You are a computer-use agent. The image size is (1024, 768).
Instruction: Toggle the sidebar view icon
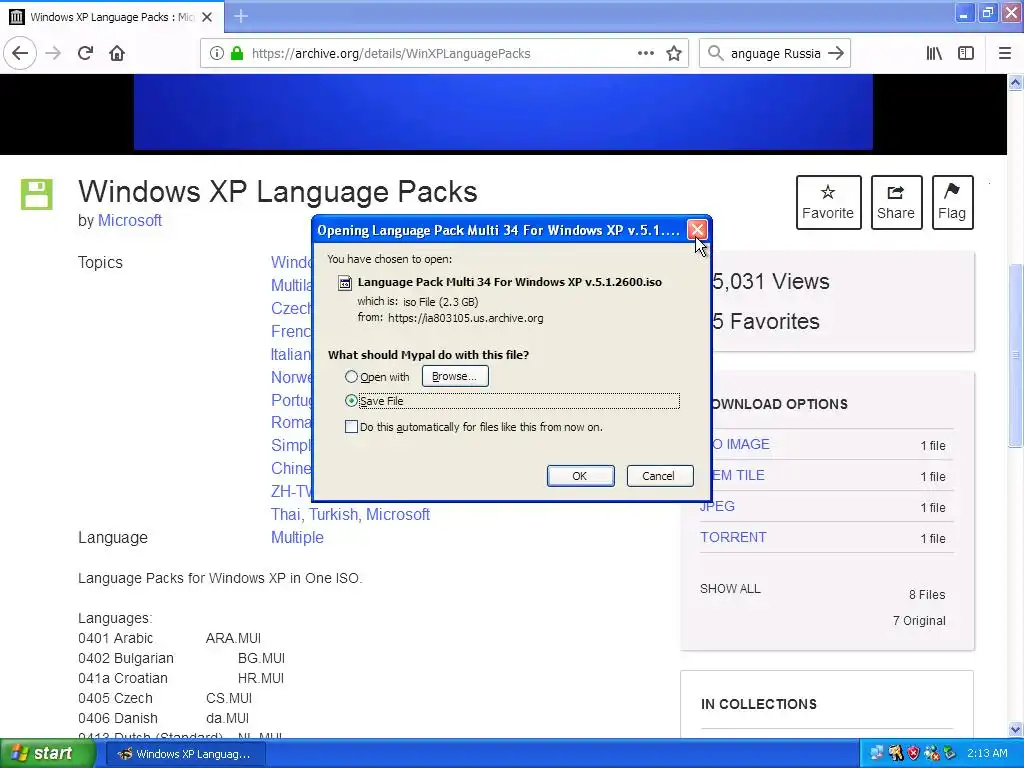[x=966, y=54]
